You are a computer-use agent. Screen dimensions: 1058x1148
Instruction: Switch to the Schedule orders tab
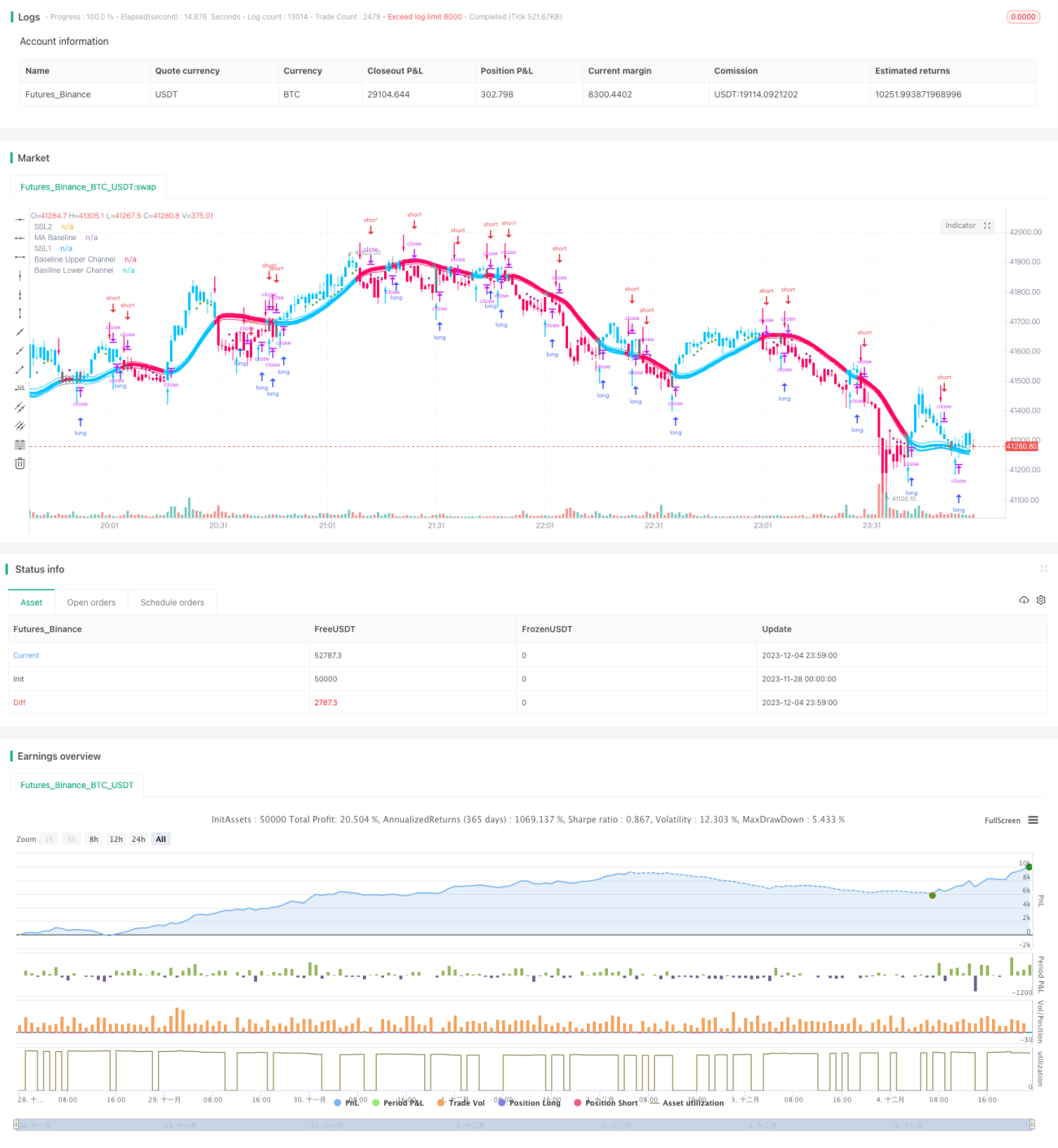click(173, 602)
